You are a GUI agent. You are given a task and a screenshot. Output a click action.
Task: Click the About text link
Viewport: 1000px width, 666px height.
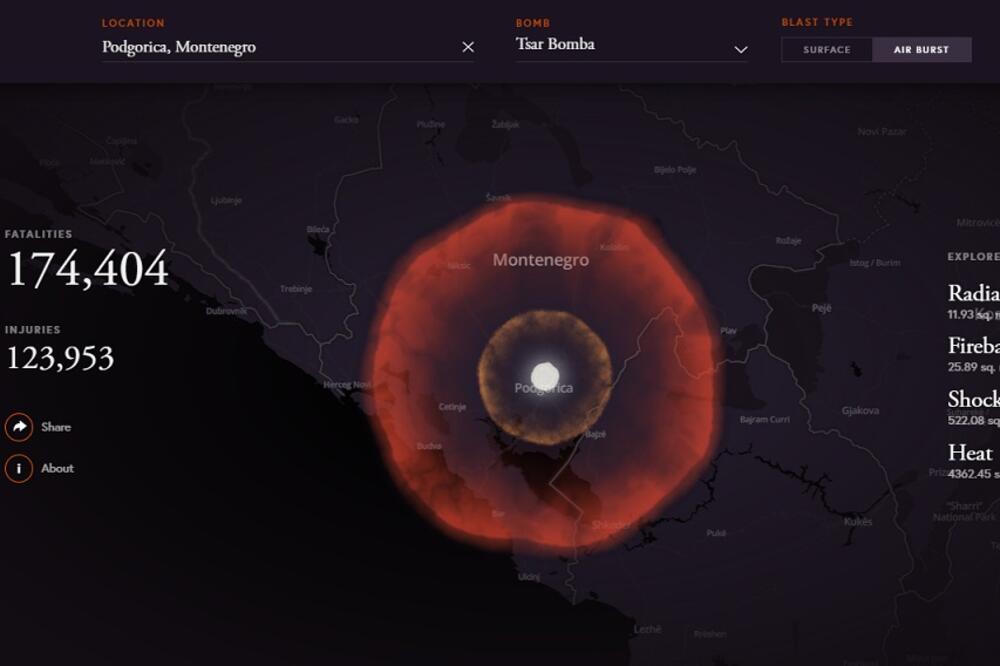click(x=57, y=468)
